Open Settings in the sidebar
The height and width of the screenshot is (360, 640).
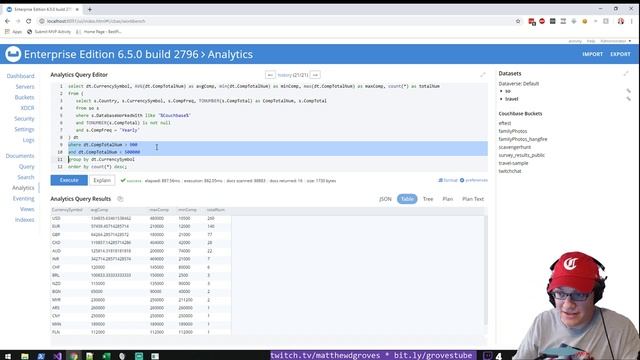coord(24,129)
